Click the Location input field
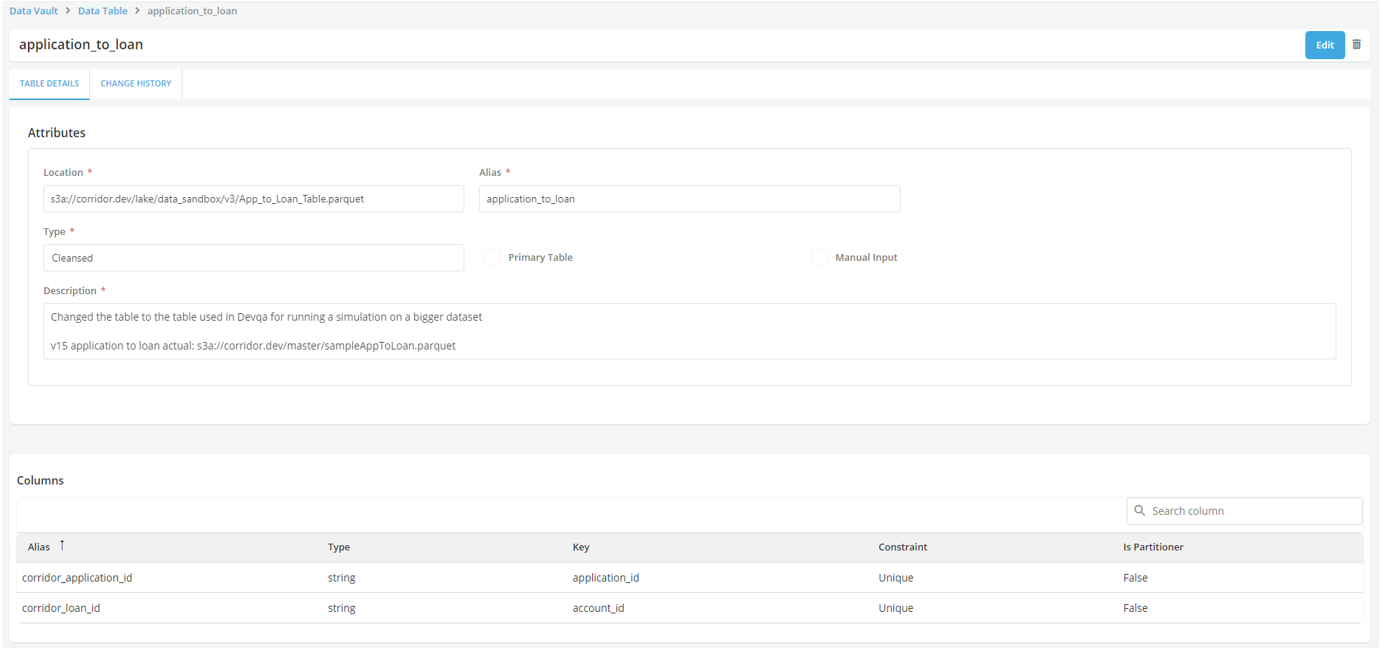 click(253, 199)
